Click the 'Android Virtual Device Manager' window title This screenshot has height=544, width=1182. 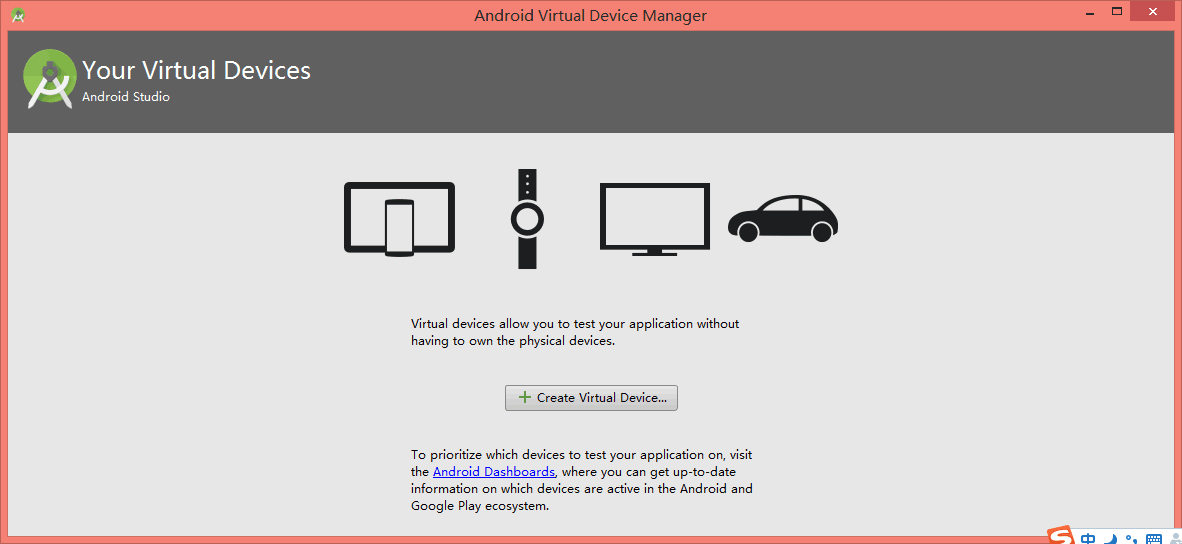(x=590, y=15)
